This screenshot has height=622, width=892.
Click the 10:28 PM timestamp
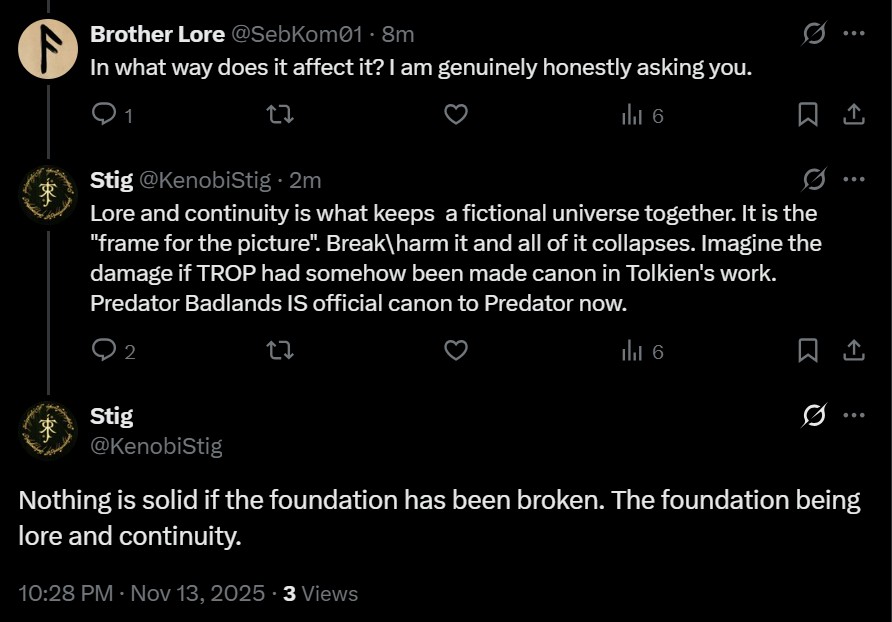pyautogui.click(x=65, y=593)
